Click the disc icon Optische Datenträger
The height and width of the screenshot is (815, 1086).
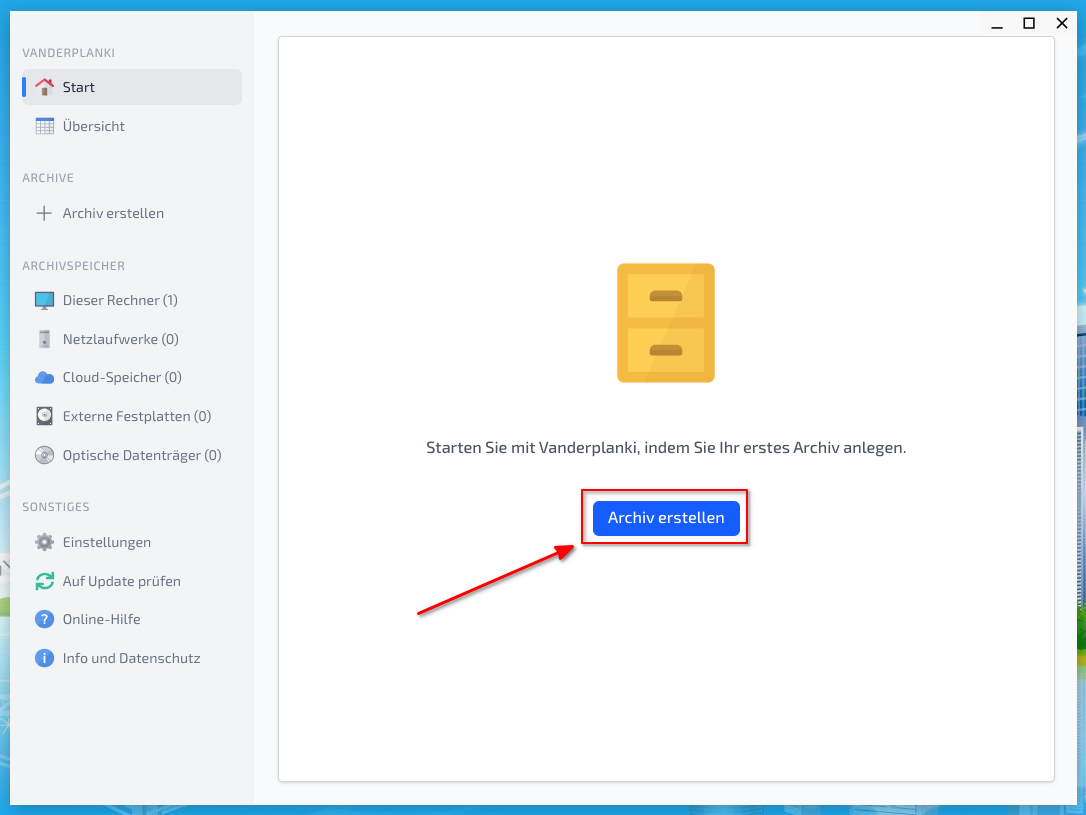tap(44, 455)
